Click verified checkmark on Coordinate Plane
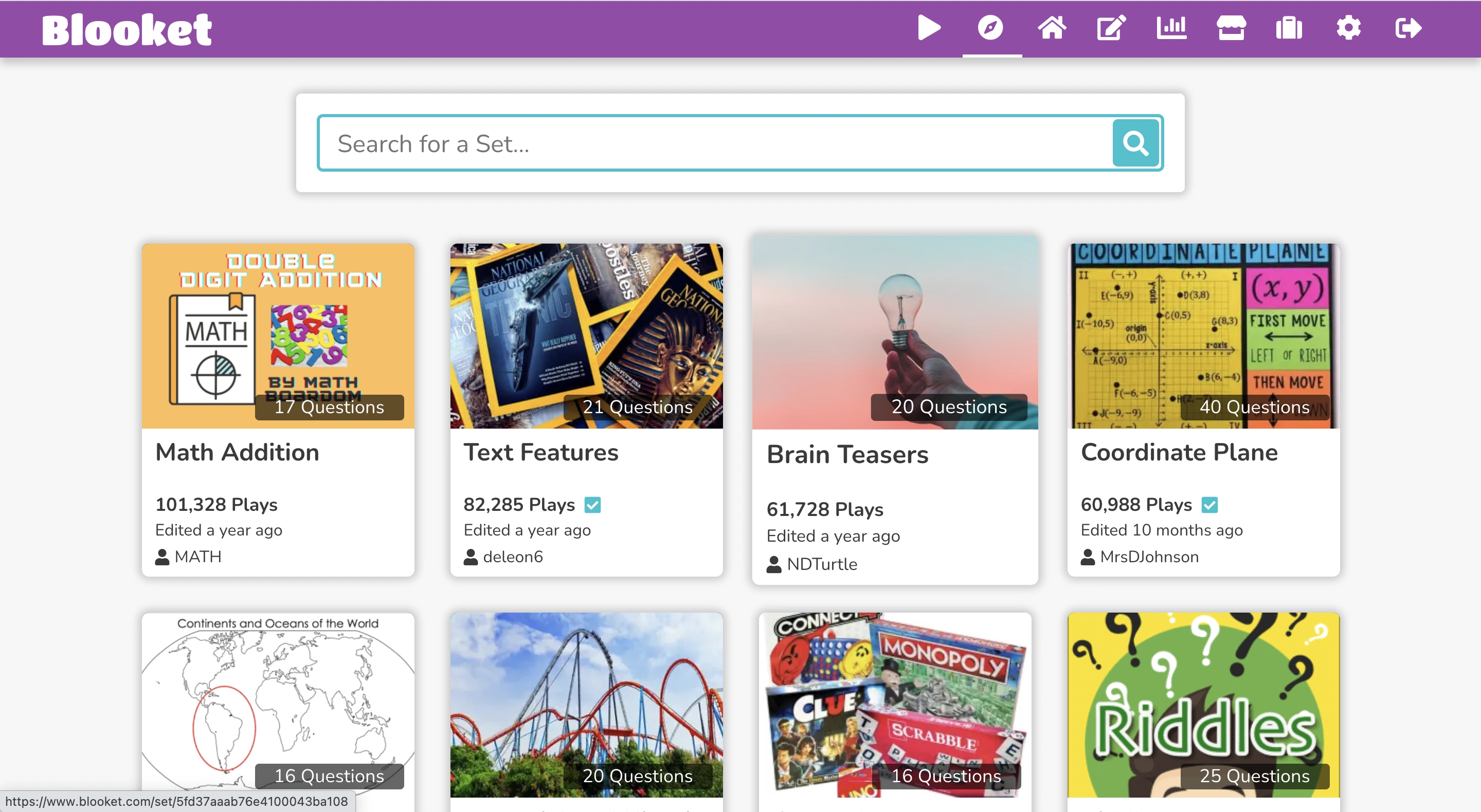 [x=1209, y=505]
